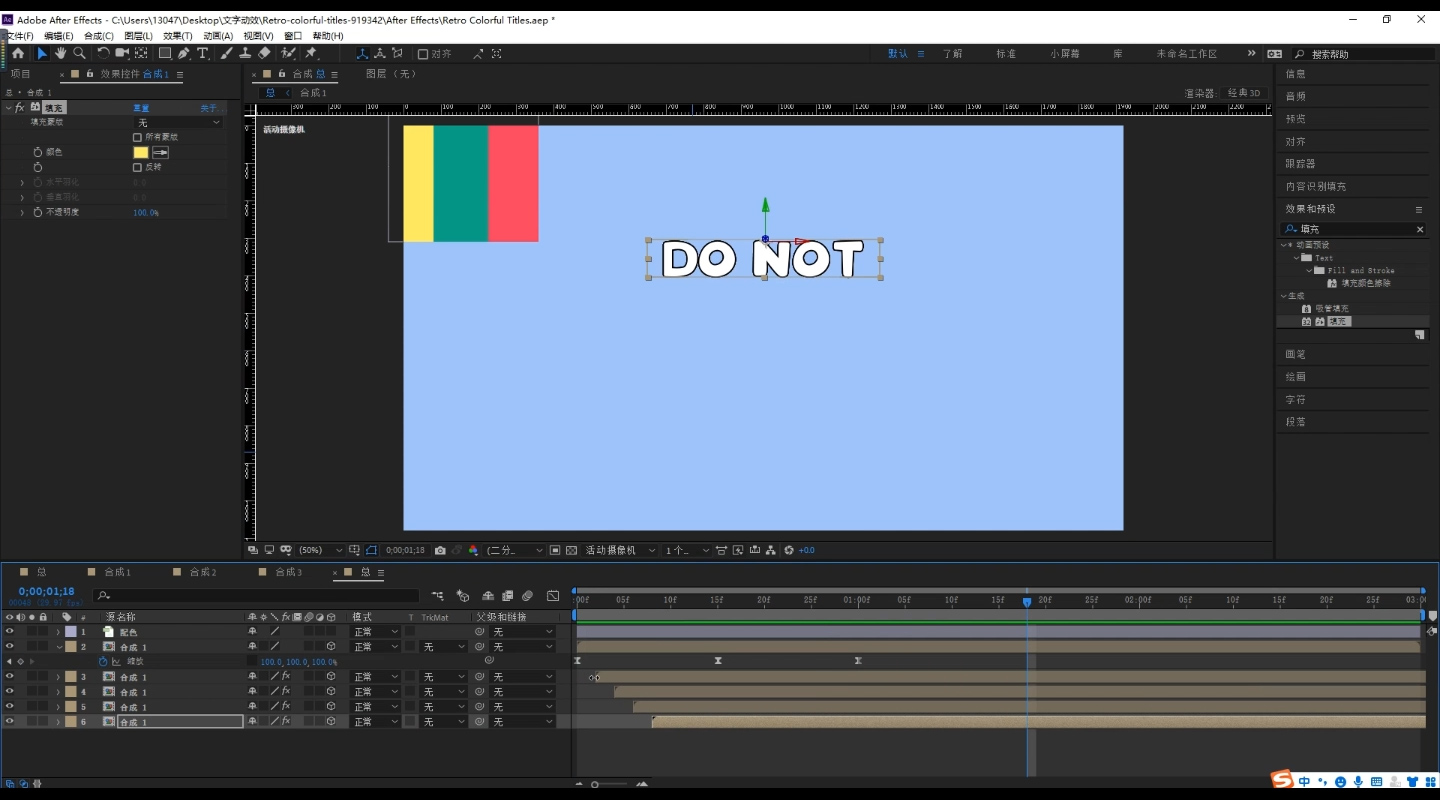The image size is (1440, 800).
Task: Select the Horizontal Type tool
Action: pos(203,53)
